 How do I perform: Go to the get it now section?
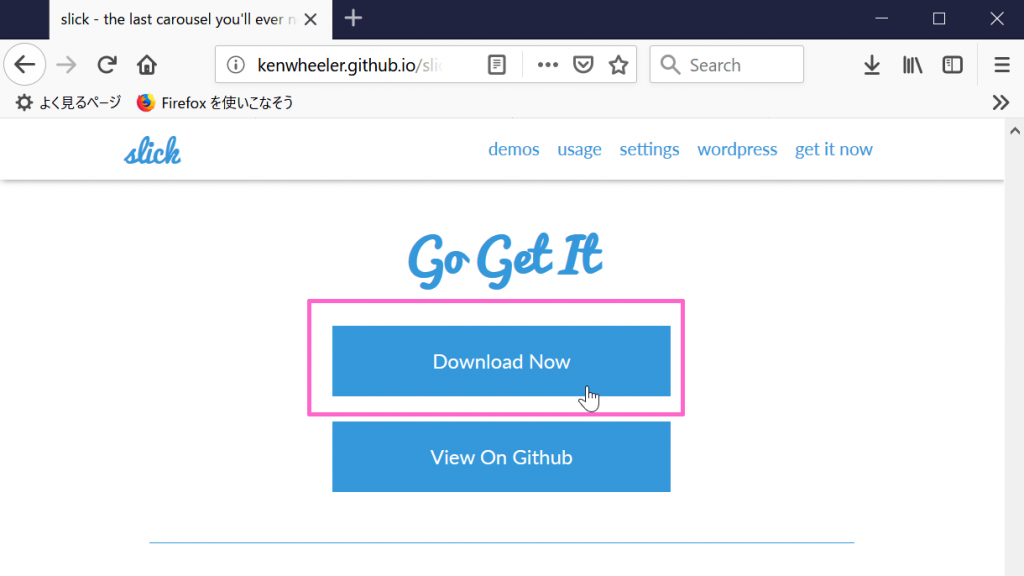[x=833, y=150]
